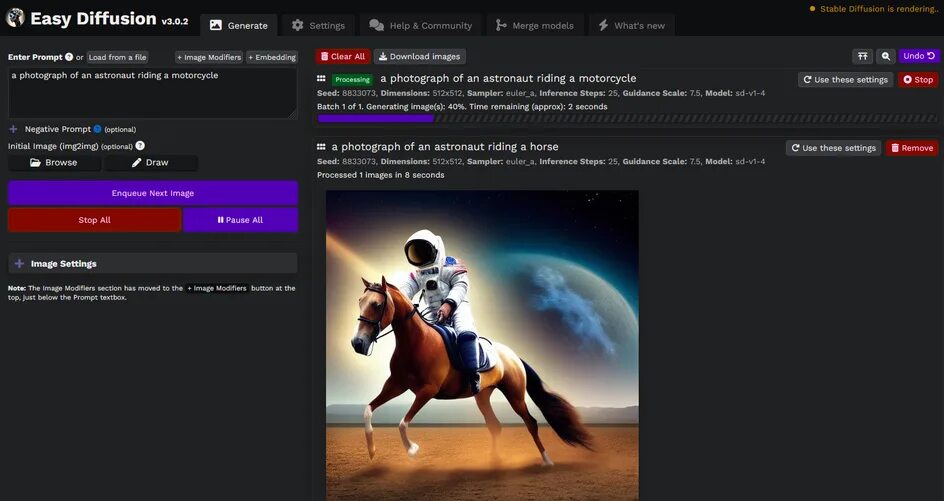Click the Enqueue Next Image button
This screenshot has height=501, width=944.
pyautogui.click(x=153, y=193)
